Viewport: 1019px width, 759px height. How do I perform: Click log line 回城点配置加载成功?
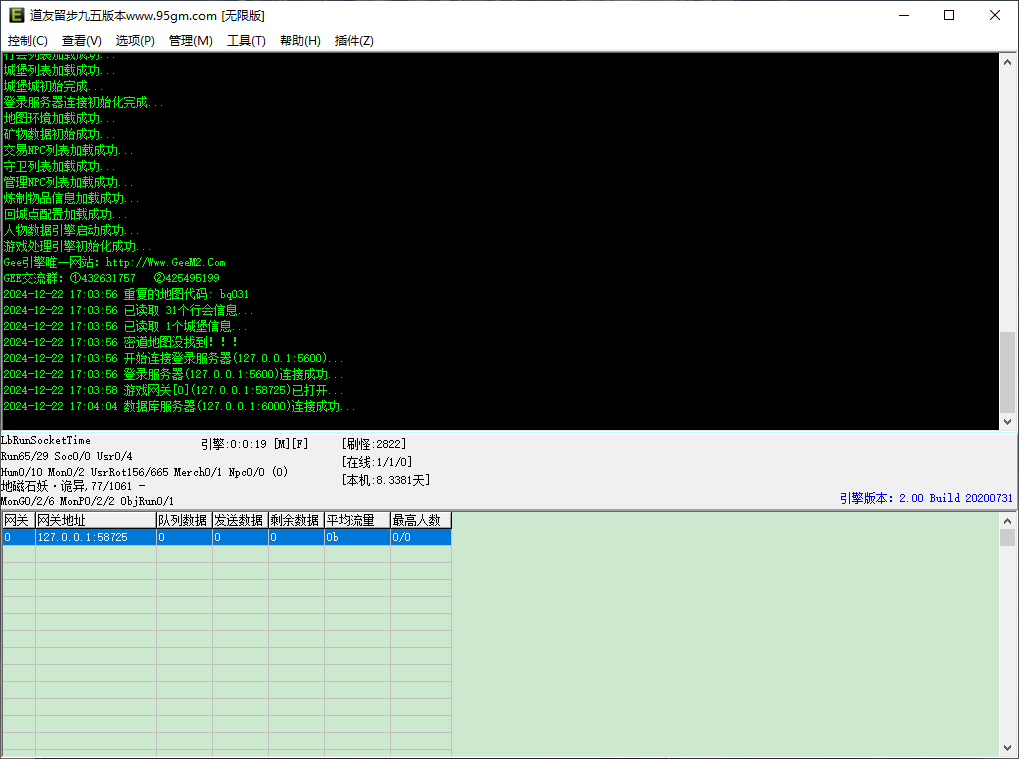pos(65,214)
